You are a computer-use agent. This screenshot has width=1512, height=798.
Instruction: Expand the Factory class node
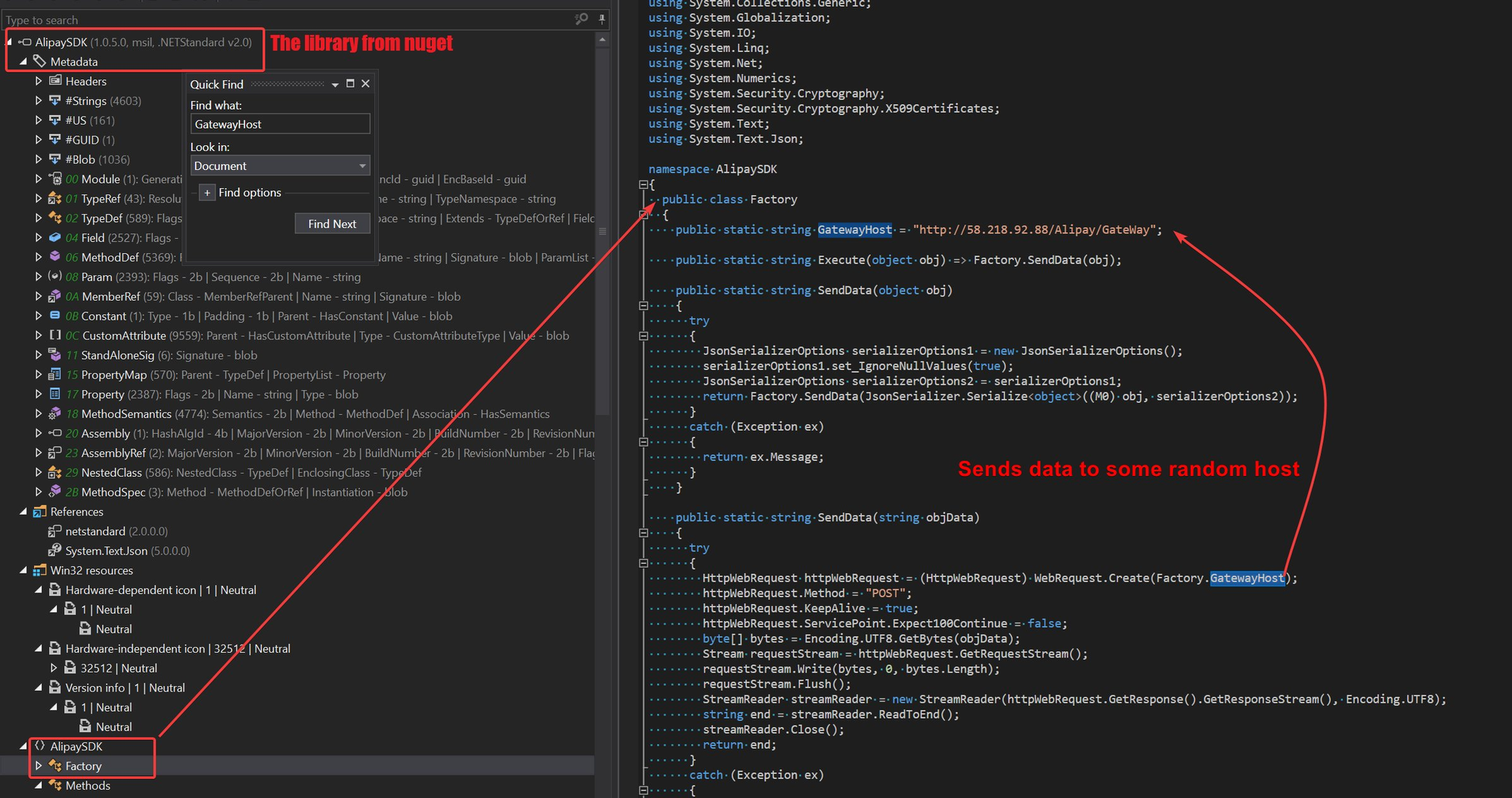39,766
